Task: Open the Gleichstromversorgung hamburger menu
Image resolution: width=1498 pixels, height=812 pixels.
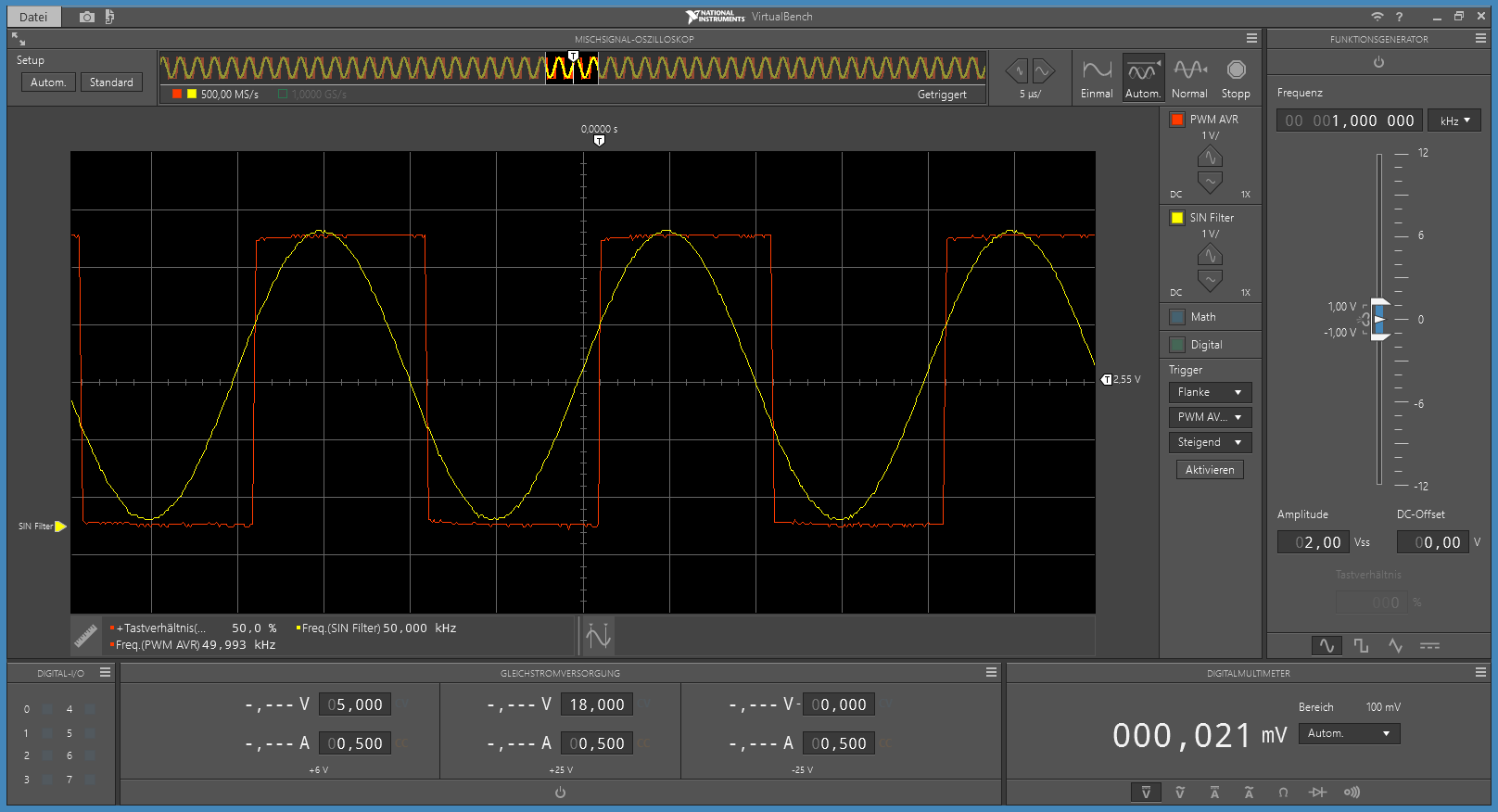Action: coord(991,673)
